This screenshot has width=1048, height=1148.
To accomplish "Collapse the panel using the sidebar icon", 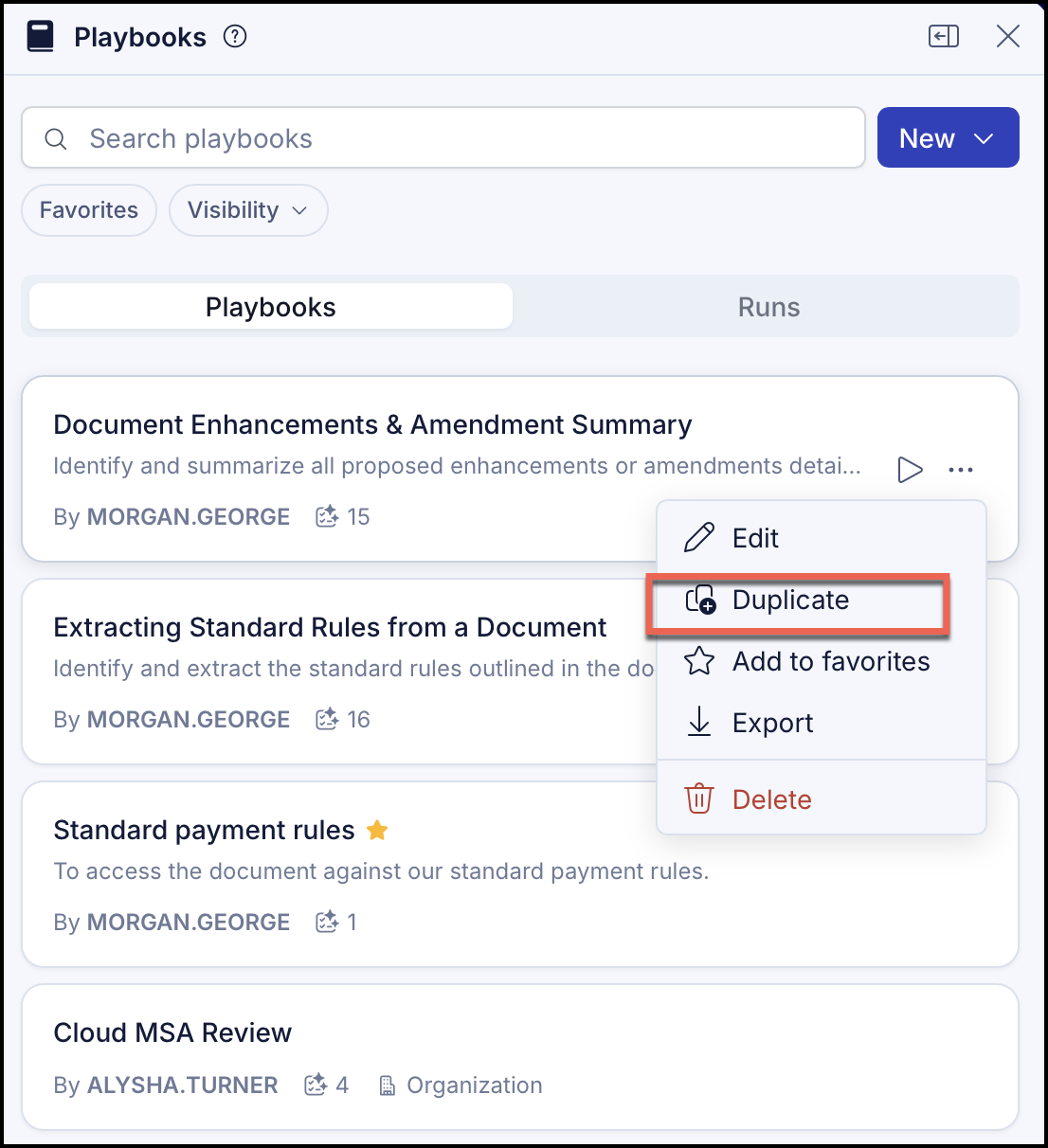I will (x=944, y=37).
